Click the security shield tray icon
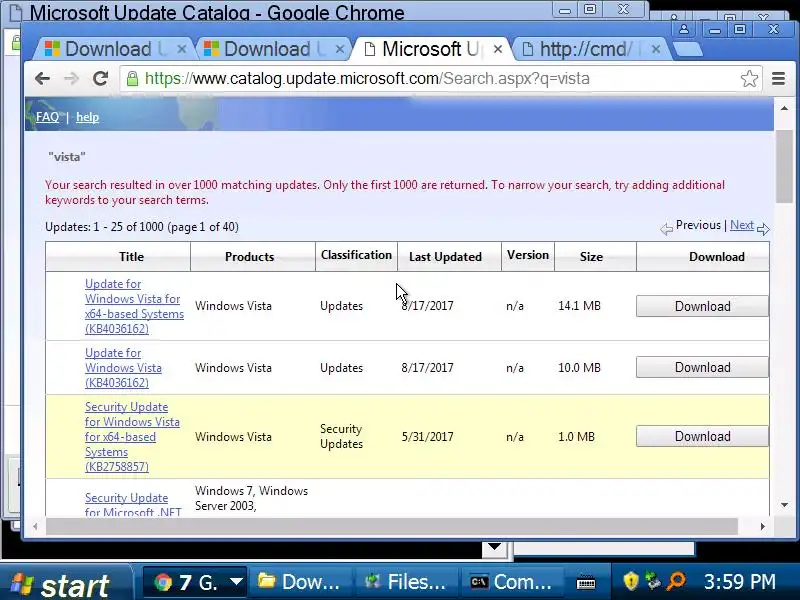This screenshot has height=600, width=800. (x=631, y=581)
